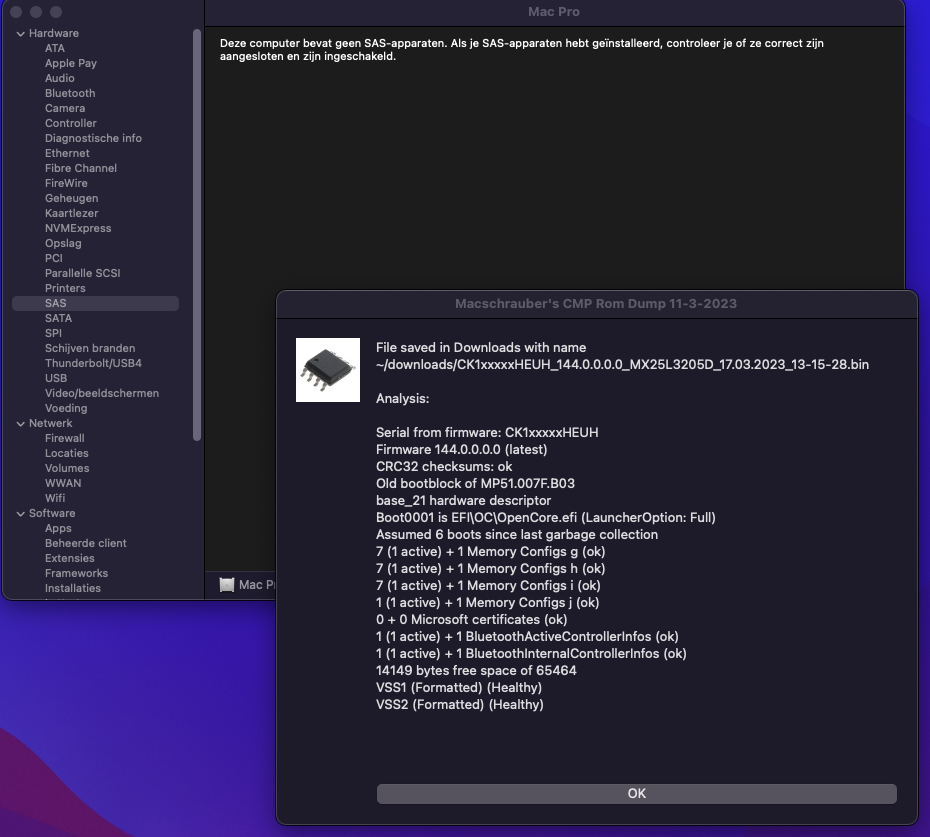Click '14149 bytes free space of 65464' line
This screenshot has width=930, height=837.
pyautogui.click(x=476, y=670)
